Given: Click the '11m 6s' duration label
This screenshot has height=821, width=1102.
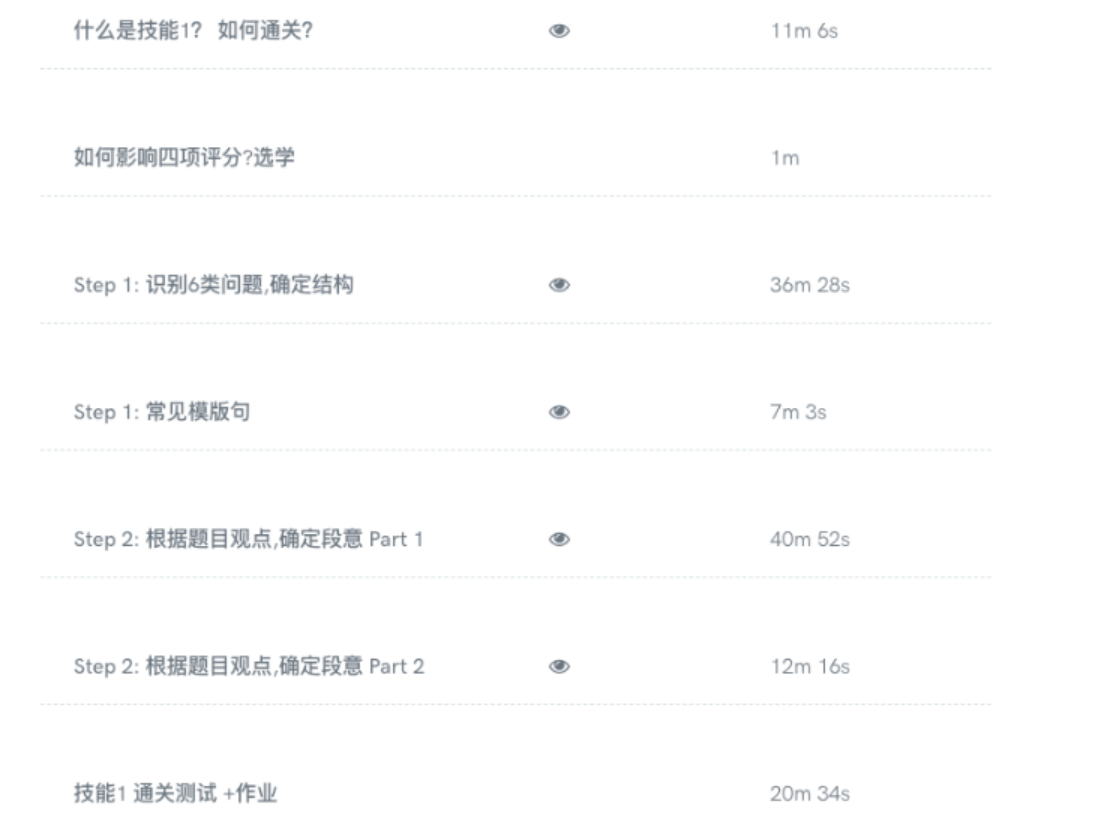Looking at the screenshot, I should tap(804, 31).
